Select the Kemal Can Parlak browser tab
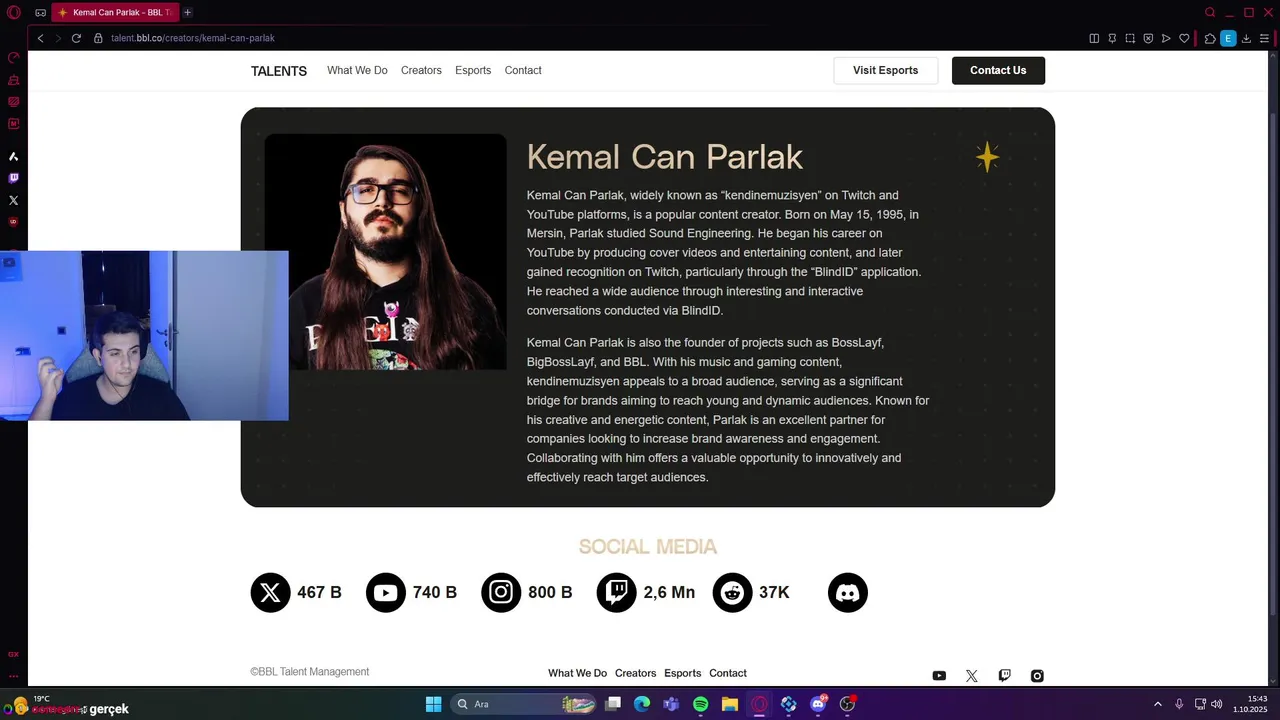Screen dimensions: 1280x720 (x=115, y=12)
